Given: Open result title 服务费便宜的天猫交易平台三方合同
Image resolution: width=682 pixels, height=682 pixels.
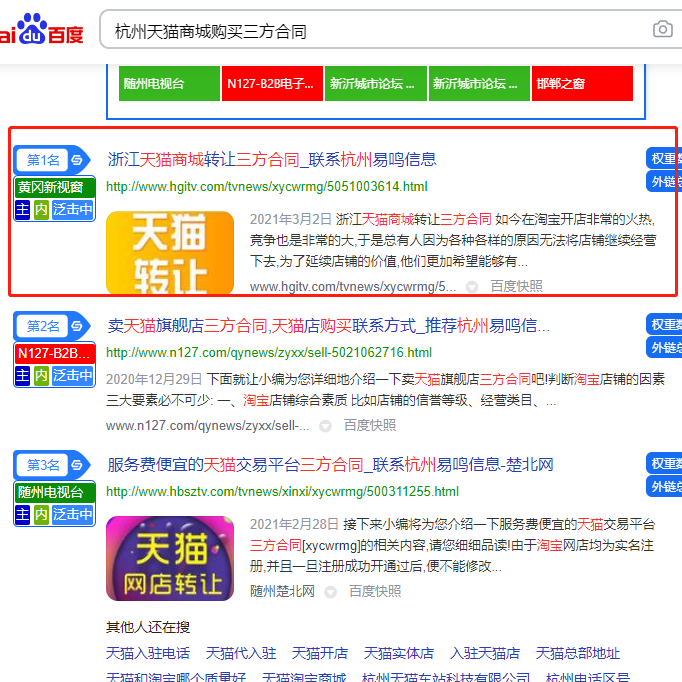Looking at the screenshot, I should pos(330,465).
